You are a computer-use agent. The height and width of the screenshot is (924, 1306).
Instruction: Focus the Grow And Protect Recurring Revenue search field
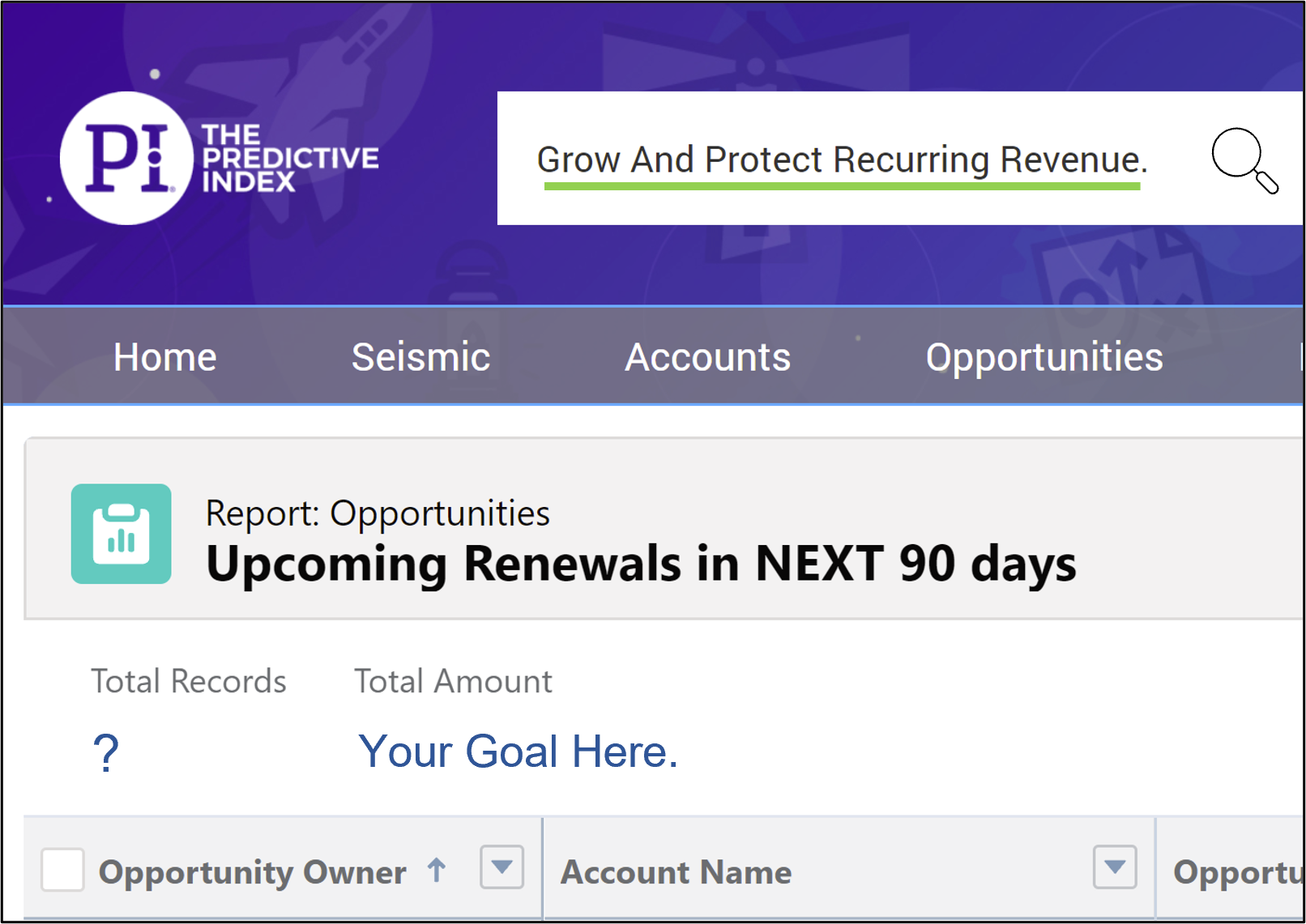[x=842, y=160]
